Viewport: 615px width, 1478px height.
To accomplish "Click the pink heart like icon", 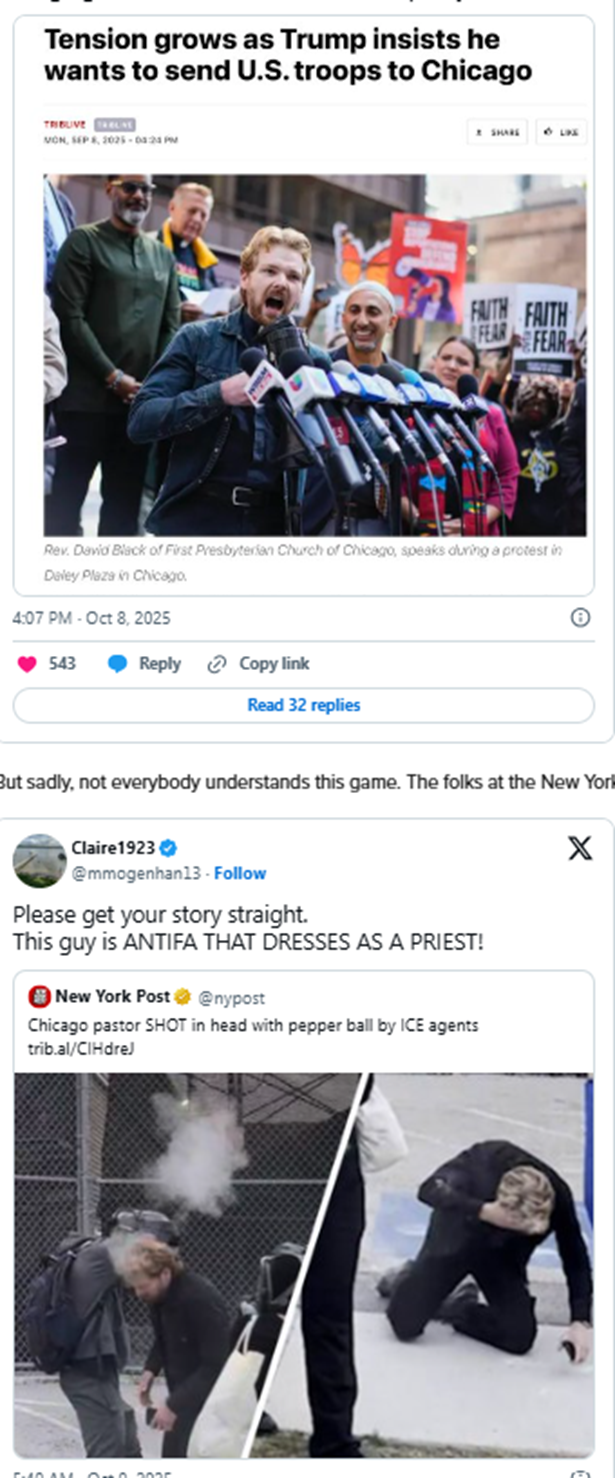I will pos(27,664).
